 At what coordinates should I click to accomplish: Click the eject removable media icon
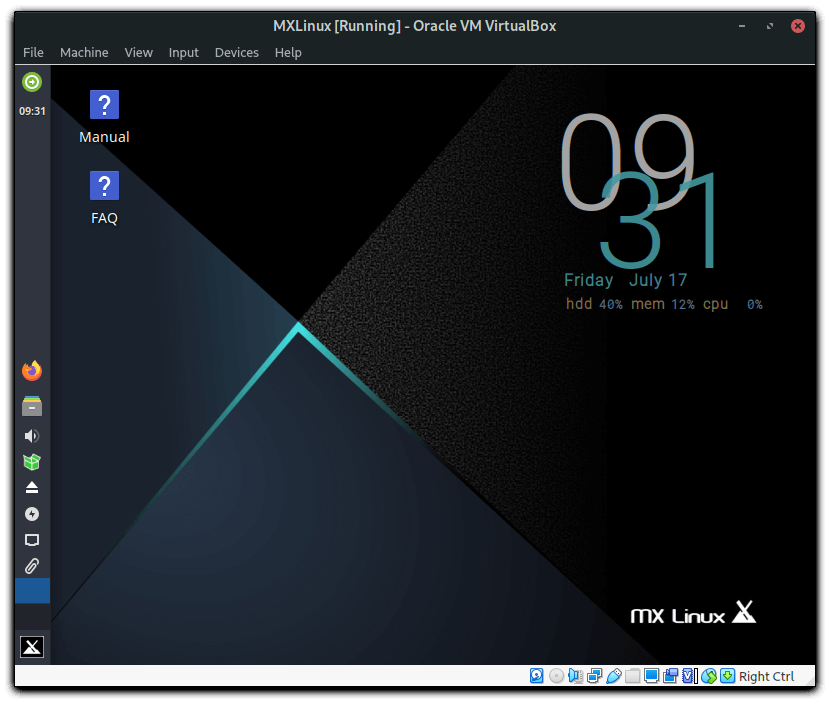click(32, 488)
